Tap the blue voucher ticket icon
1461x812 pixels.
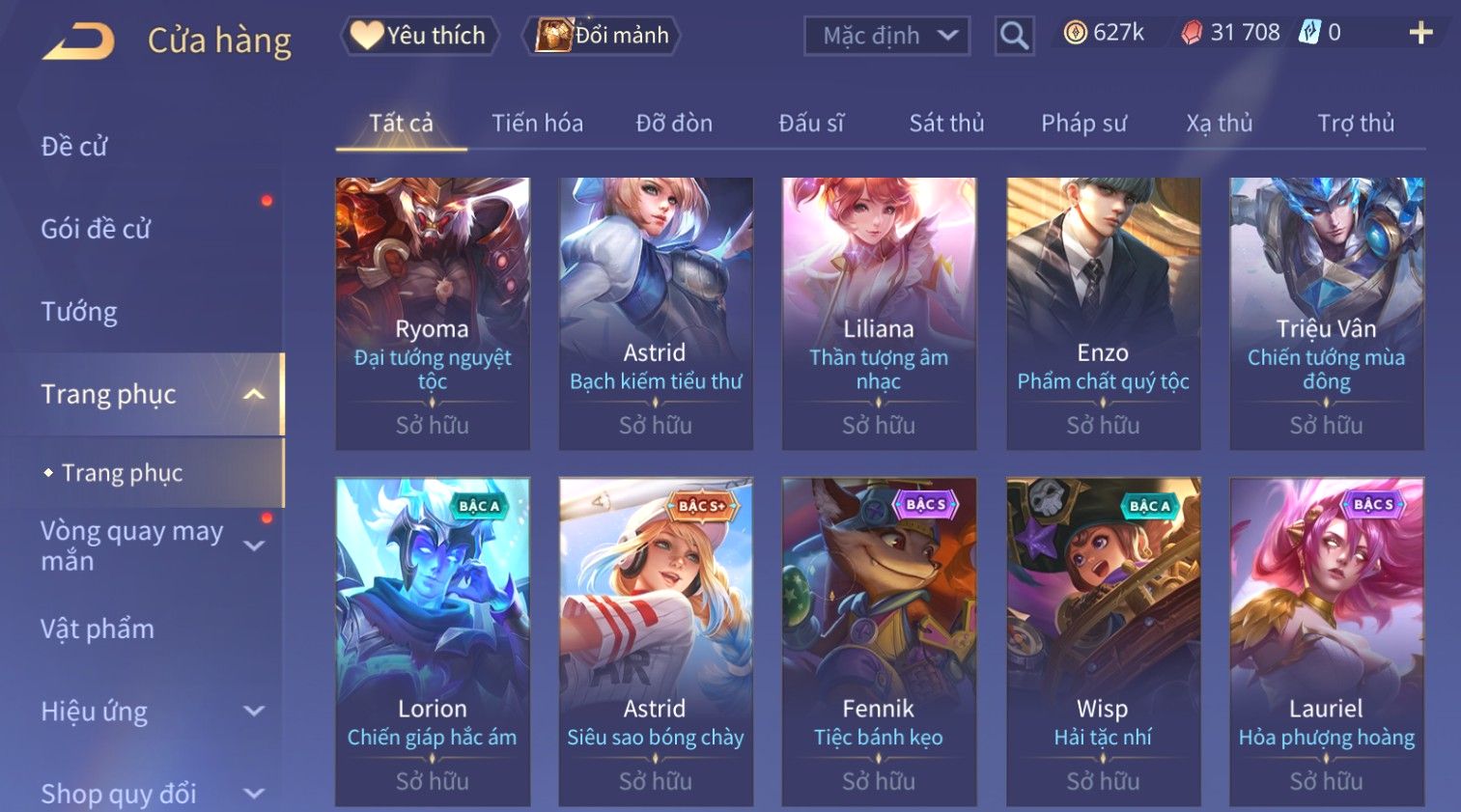tap(1309, 33)
